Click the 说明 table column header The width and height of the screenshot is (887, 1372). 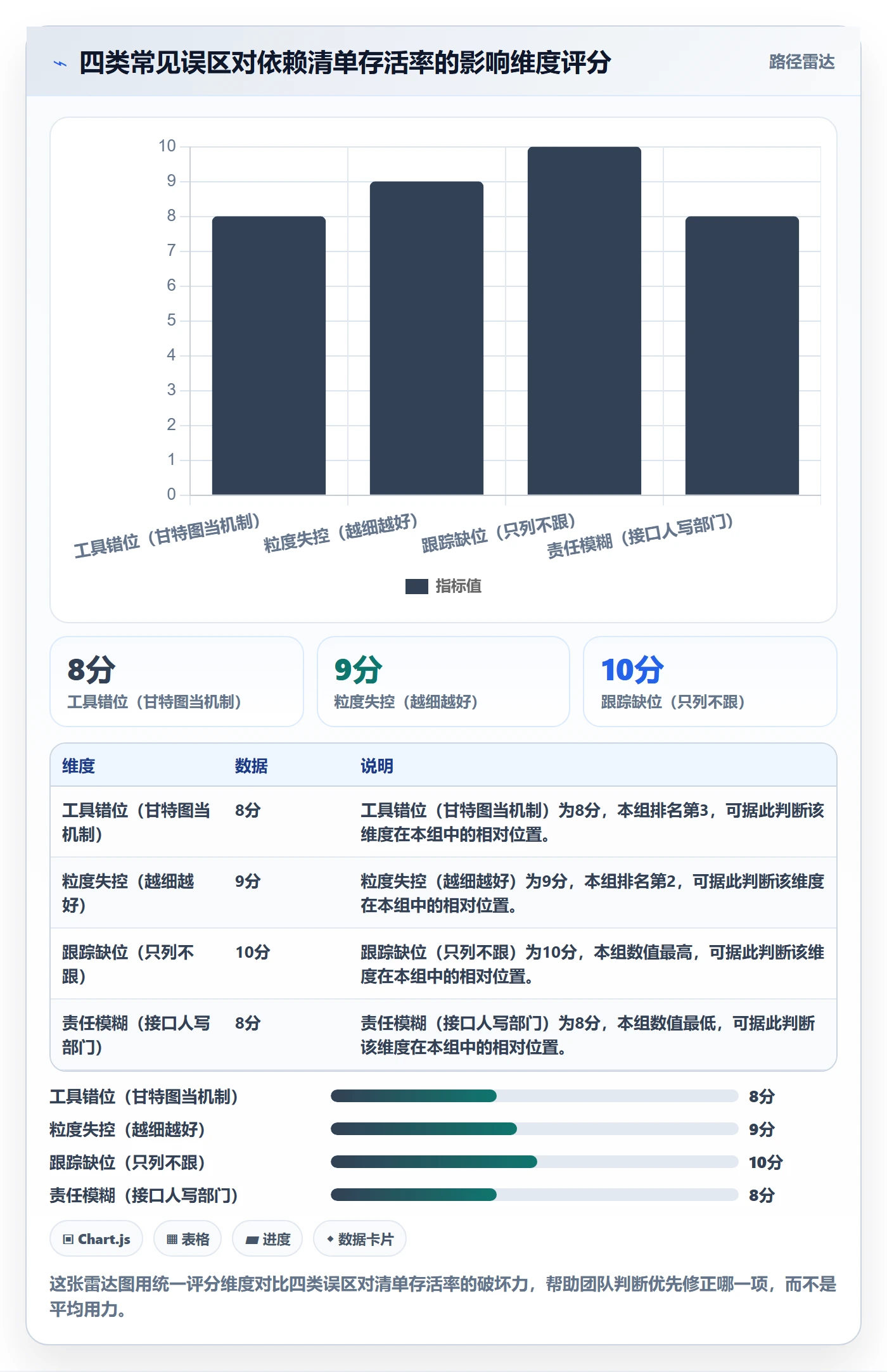click(x=377, y=766)
